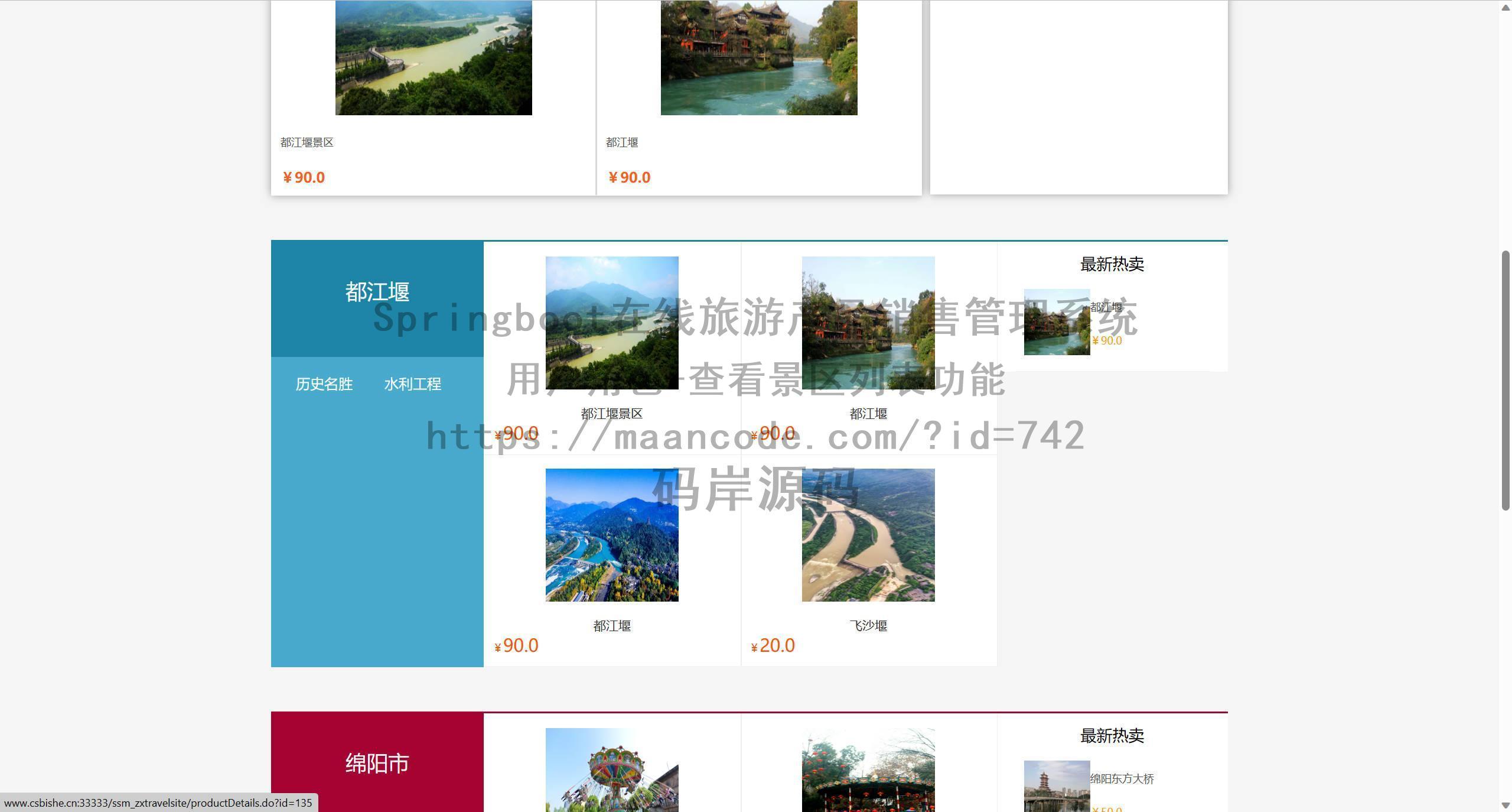Screen dimensions: 1512x812
Task: Select the ¥20.0 price of 飞沙堰
Action: tap(773, 645)
